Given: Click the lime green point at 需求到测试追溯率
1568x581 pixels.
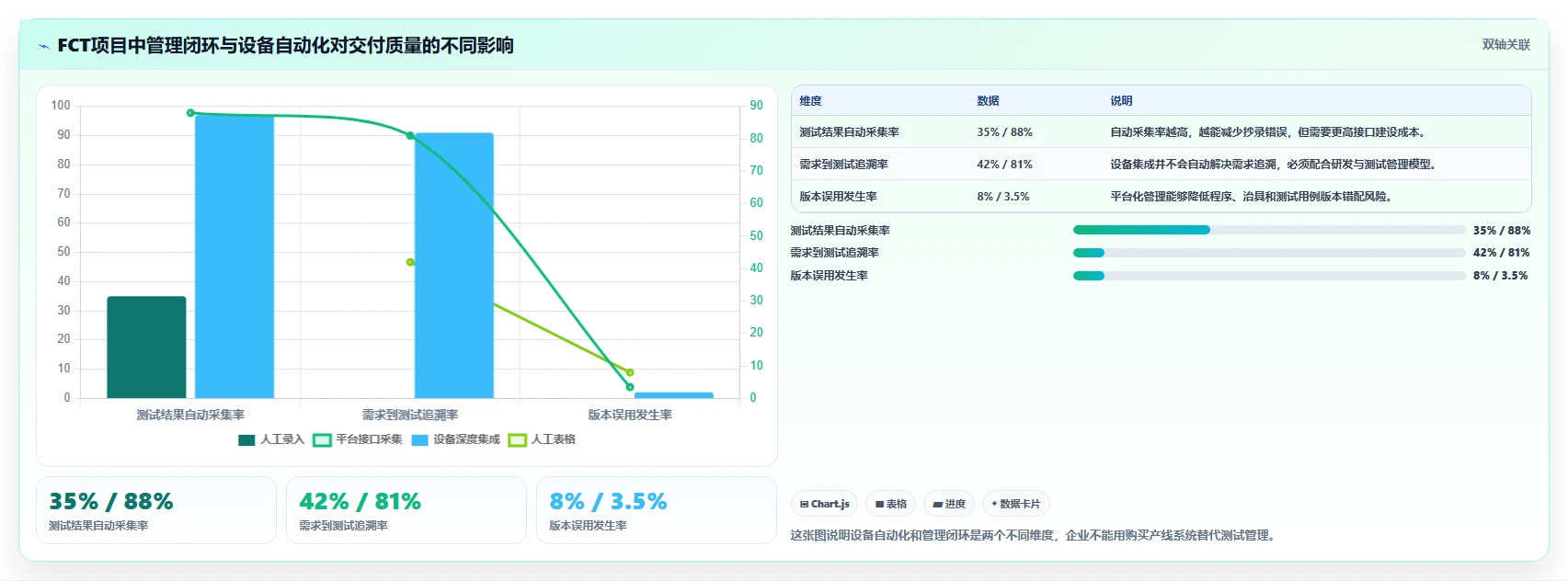Looking at the screenshot, I should pos(410,262).
